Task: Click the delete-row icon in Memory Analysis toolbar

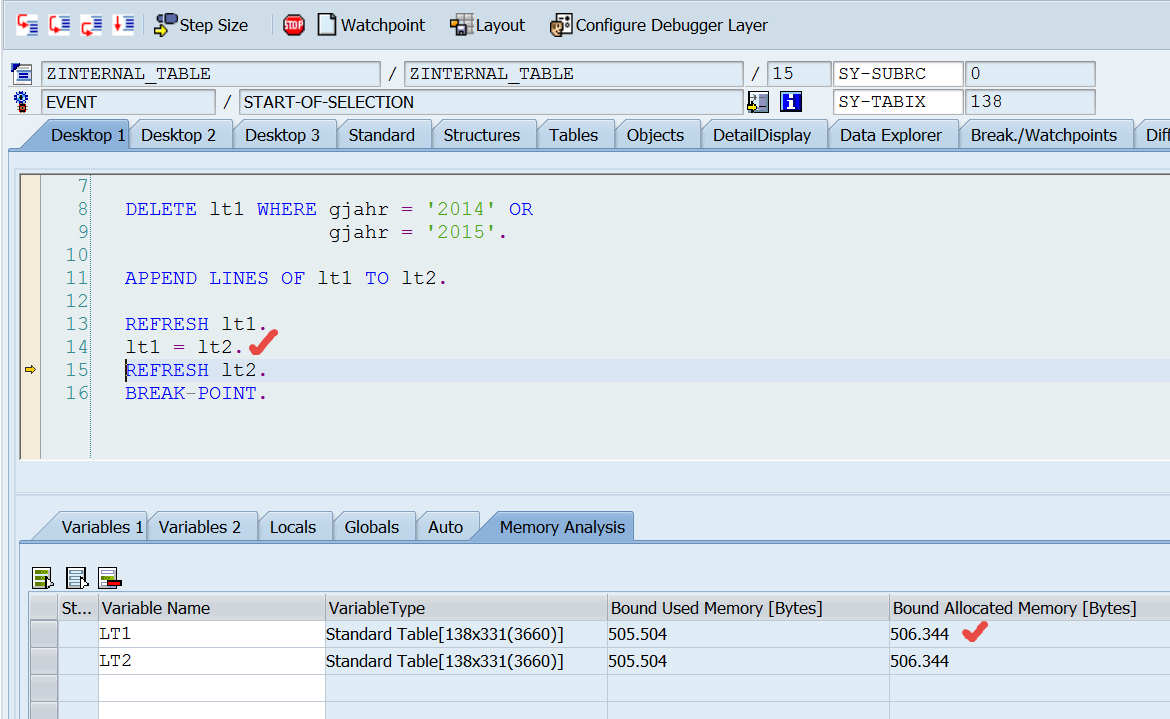Action: tap(109, 577)
